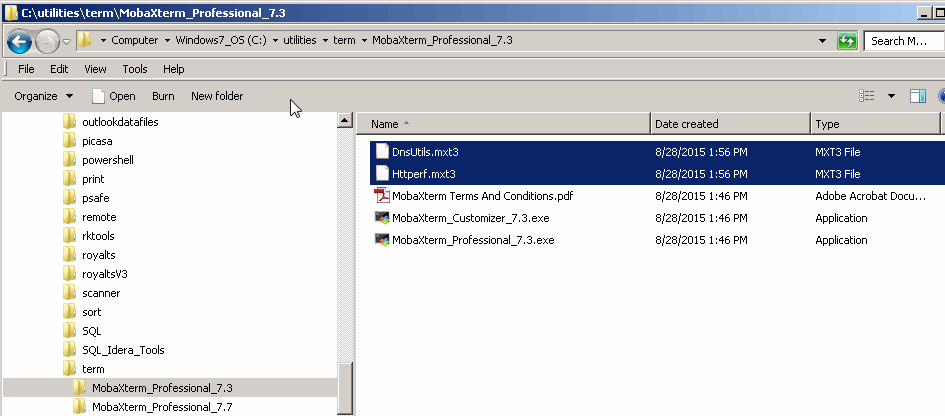Click the green Refresh icon in the address bar
Viewport: 945px width, 416px height.
(847, 41)
